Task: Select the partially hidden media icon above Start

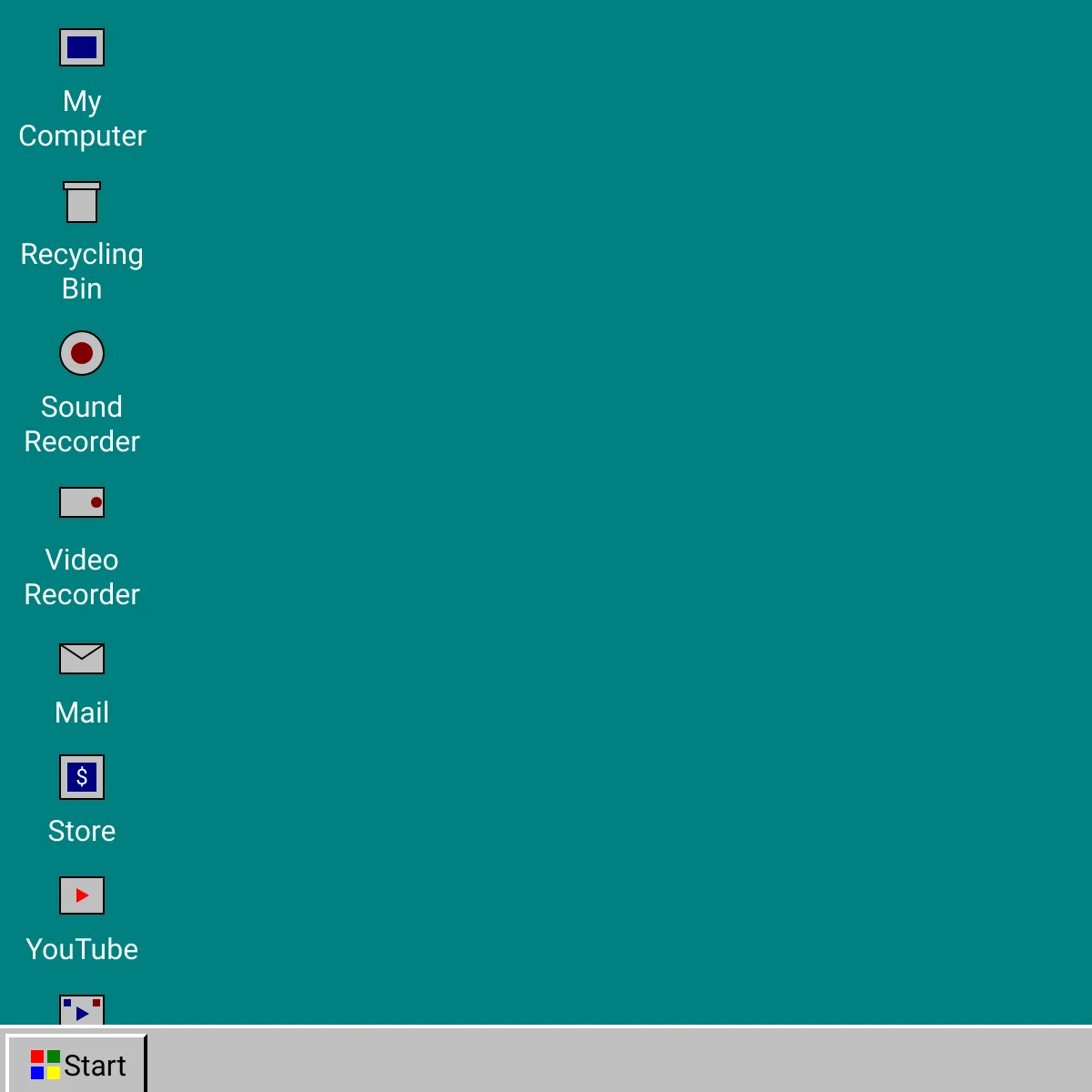Action: point(82,1010)
